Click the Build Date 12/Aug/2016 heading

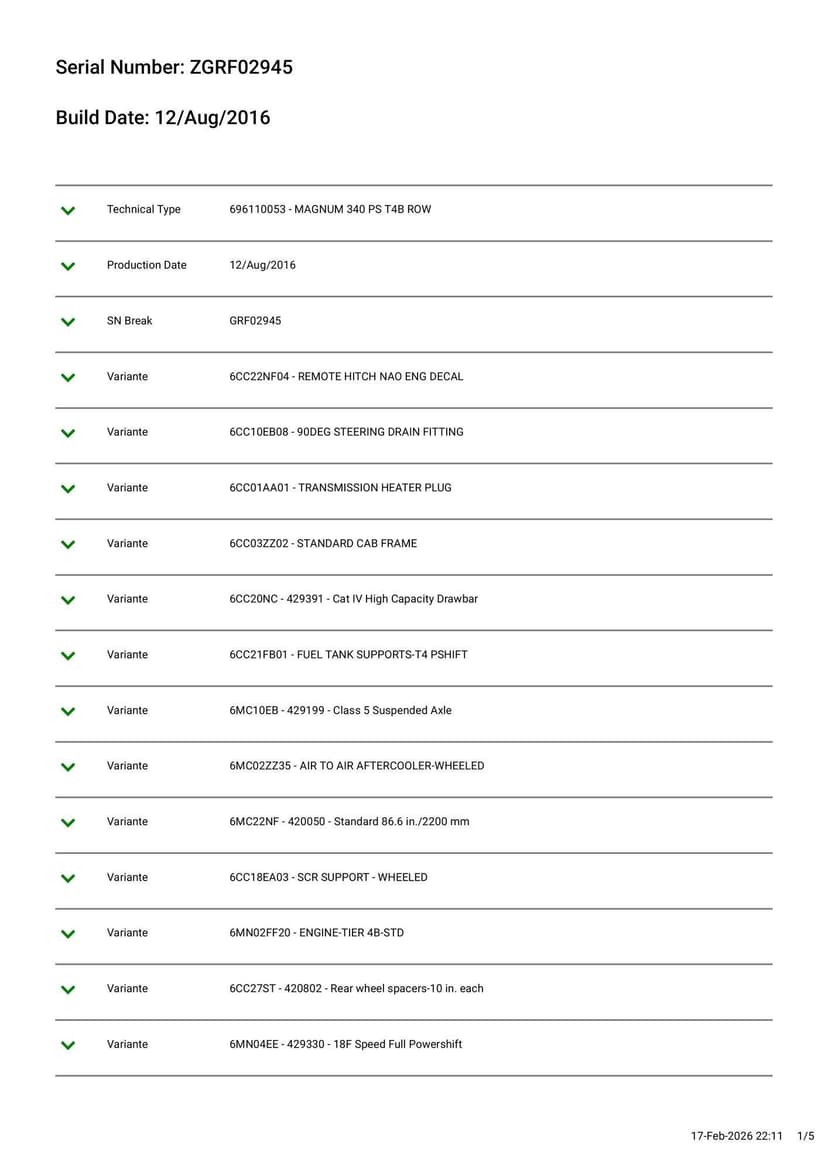pyautogui.click(x=163, y=118)
